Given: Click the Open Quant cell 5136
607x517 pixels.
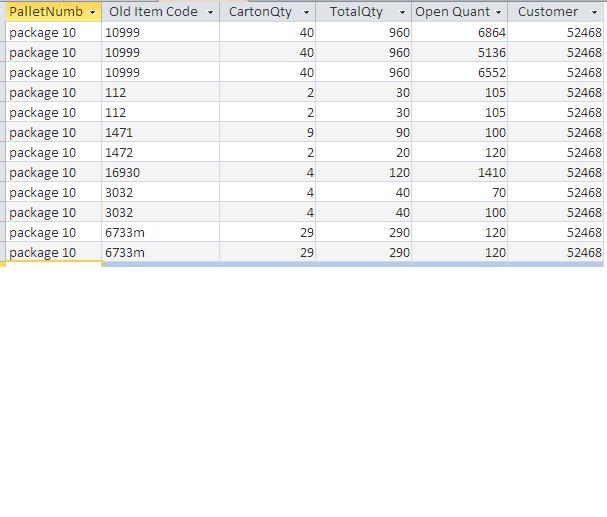Looking at the screenshot, I should pos(459,52).
